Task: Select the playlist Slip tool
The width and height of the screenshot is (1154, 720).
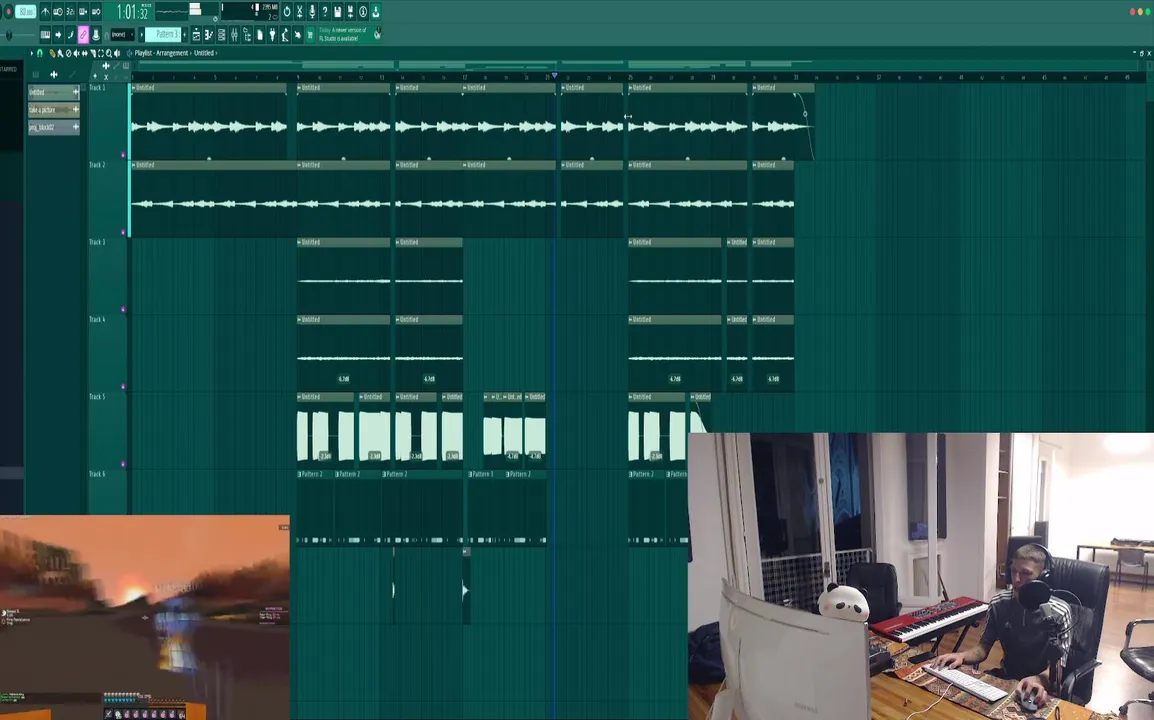Action: point(85,53)
